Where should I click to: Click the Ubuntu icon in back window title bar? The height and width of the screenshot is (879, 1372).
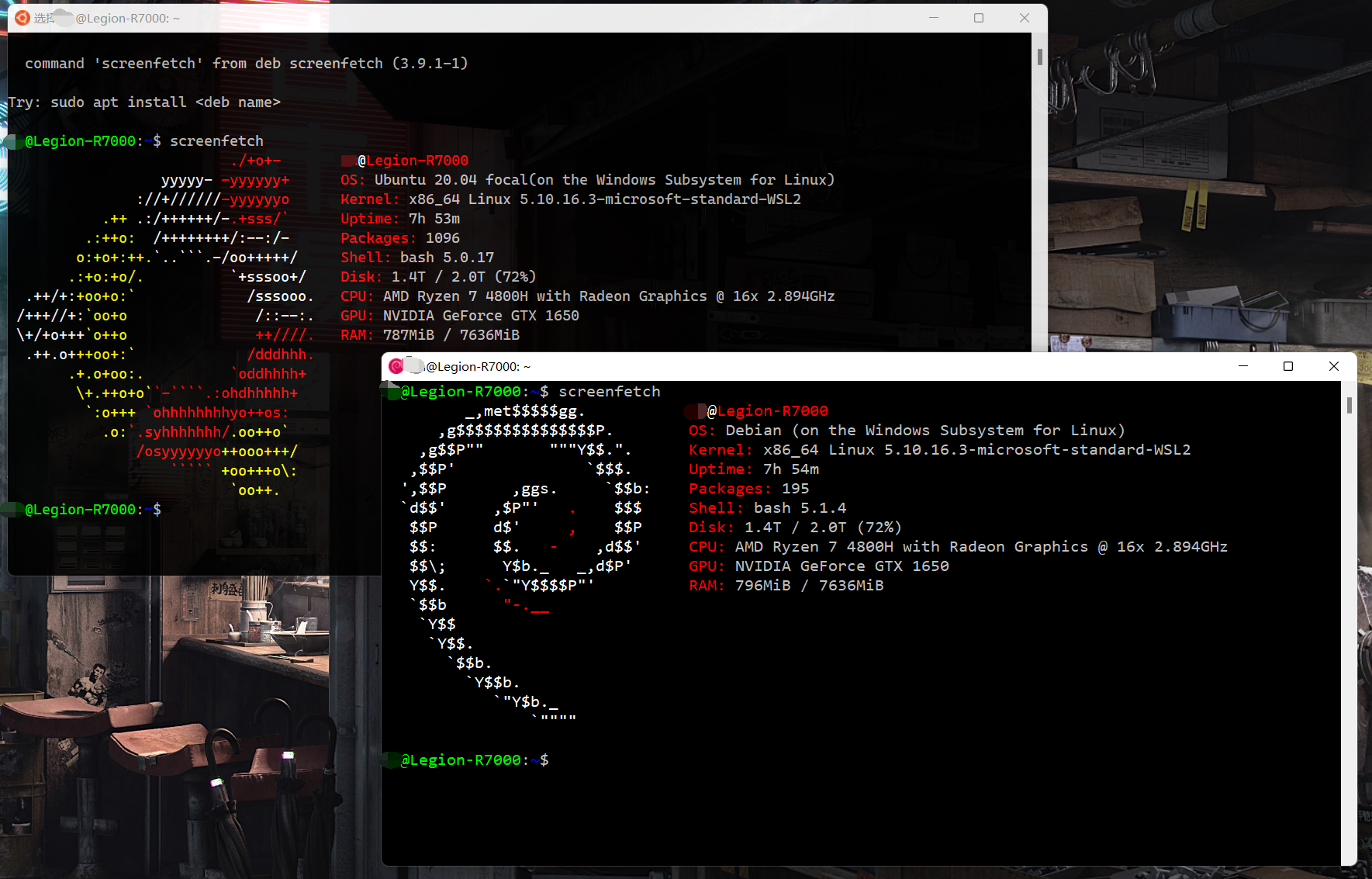(22, 18)
